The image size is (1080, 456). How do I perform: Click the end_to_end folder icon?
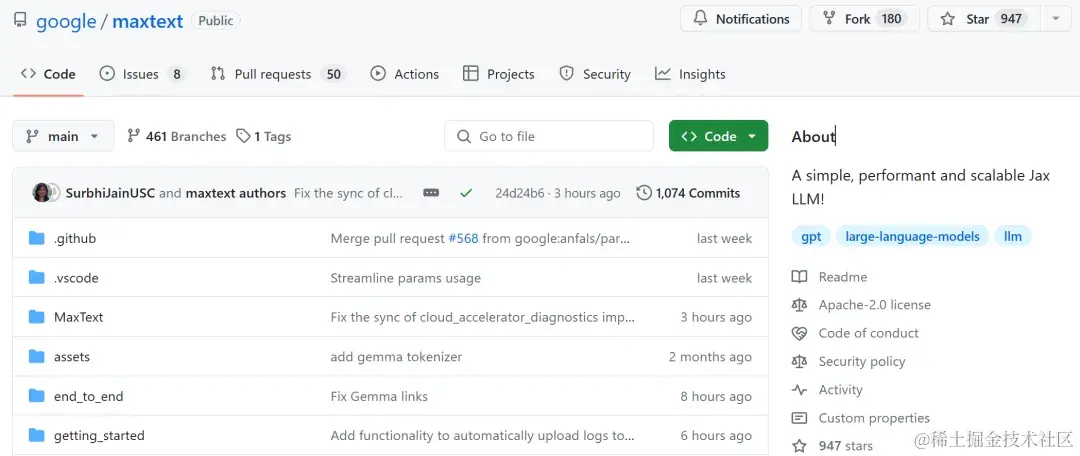tap(37, 395)
